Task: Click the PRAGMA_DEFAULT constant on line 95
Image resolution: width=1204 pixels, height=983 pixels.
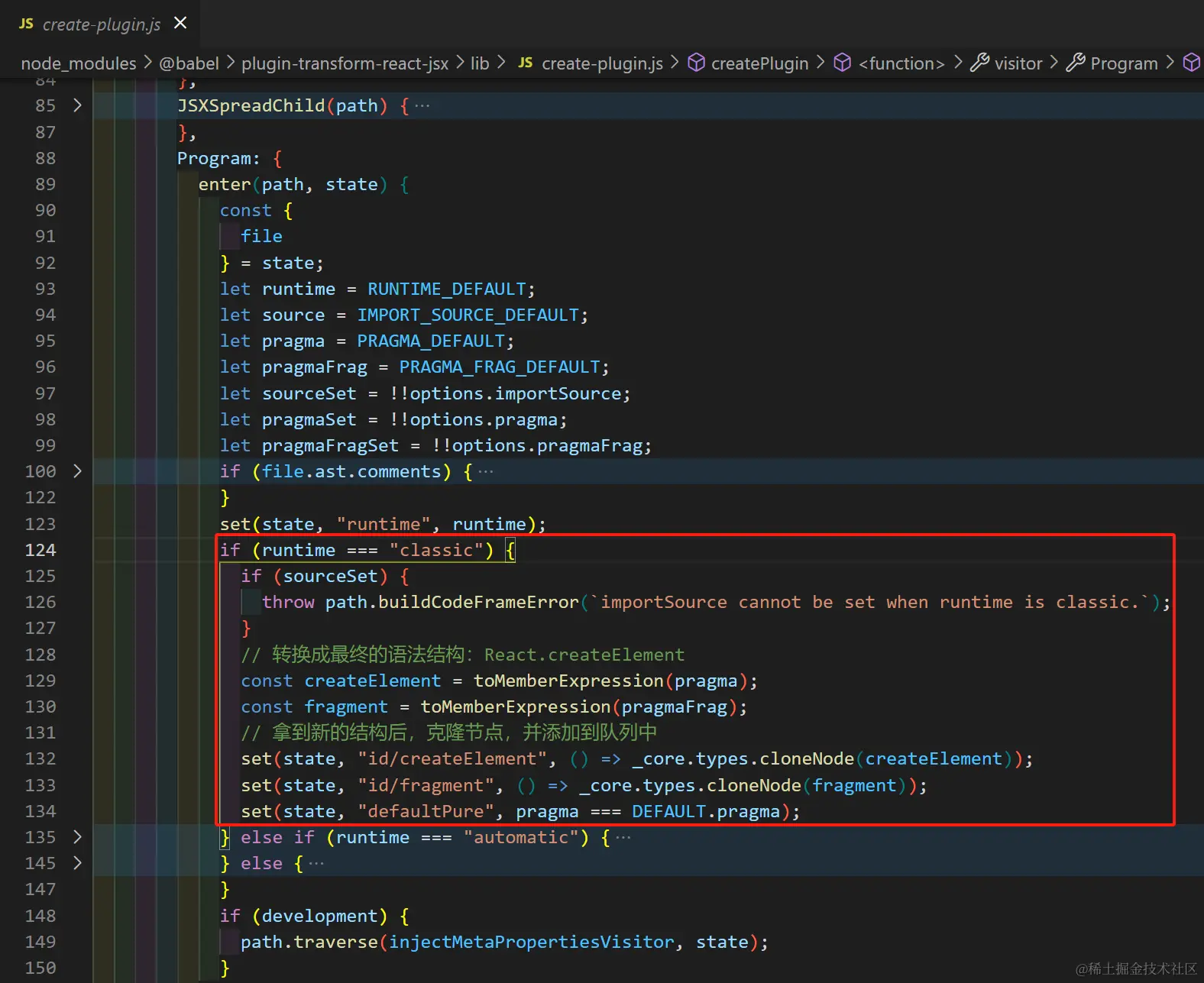Action: coord(431,341)
